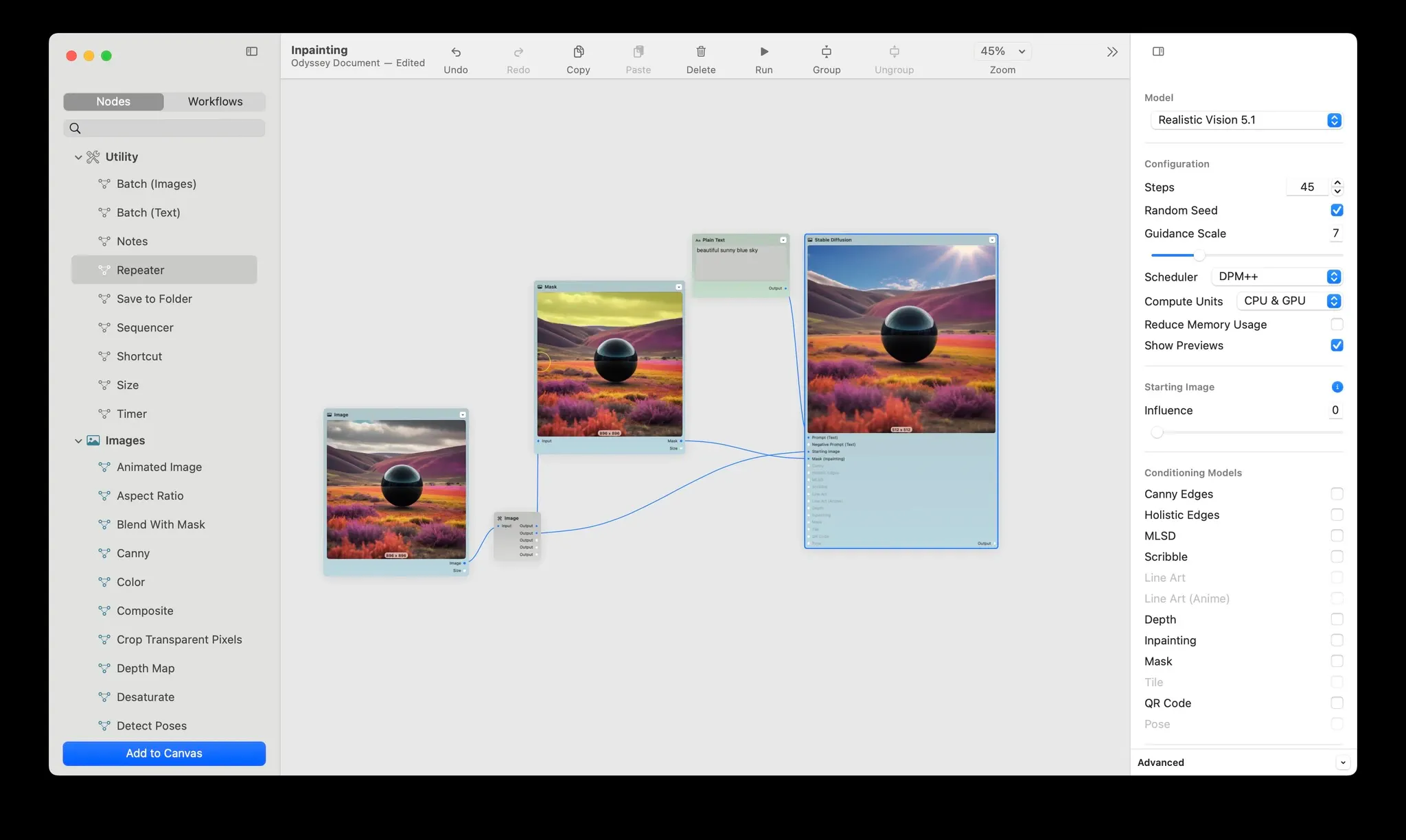Click the Delete trash icon
1406x840 pixels.
coord(701,51)
